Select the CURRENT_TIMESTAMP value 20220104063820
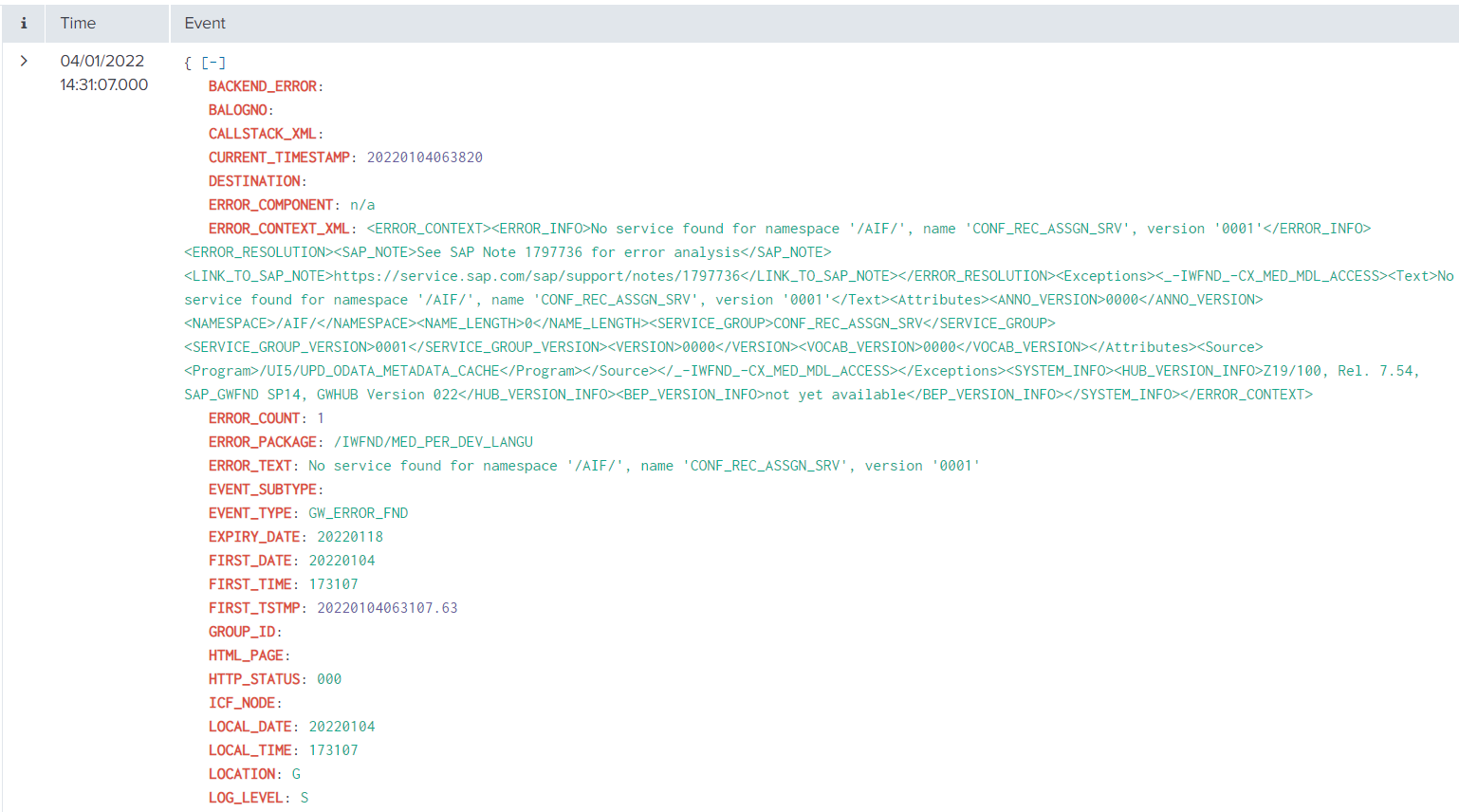This screenshot has height=812, width=1459. pos(424,157)
